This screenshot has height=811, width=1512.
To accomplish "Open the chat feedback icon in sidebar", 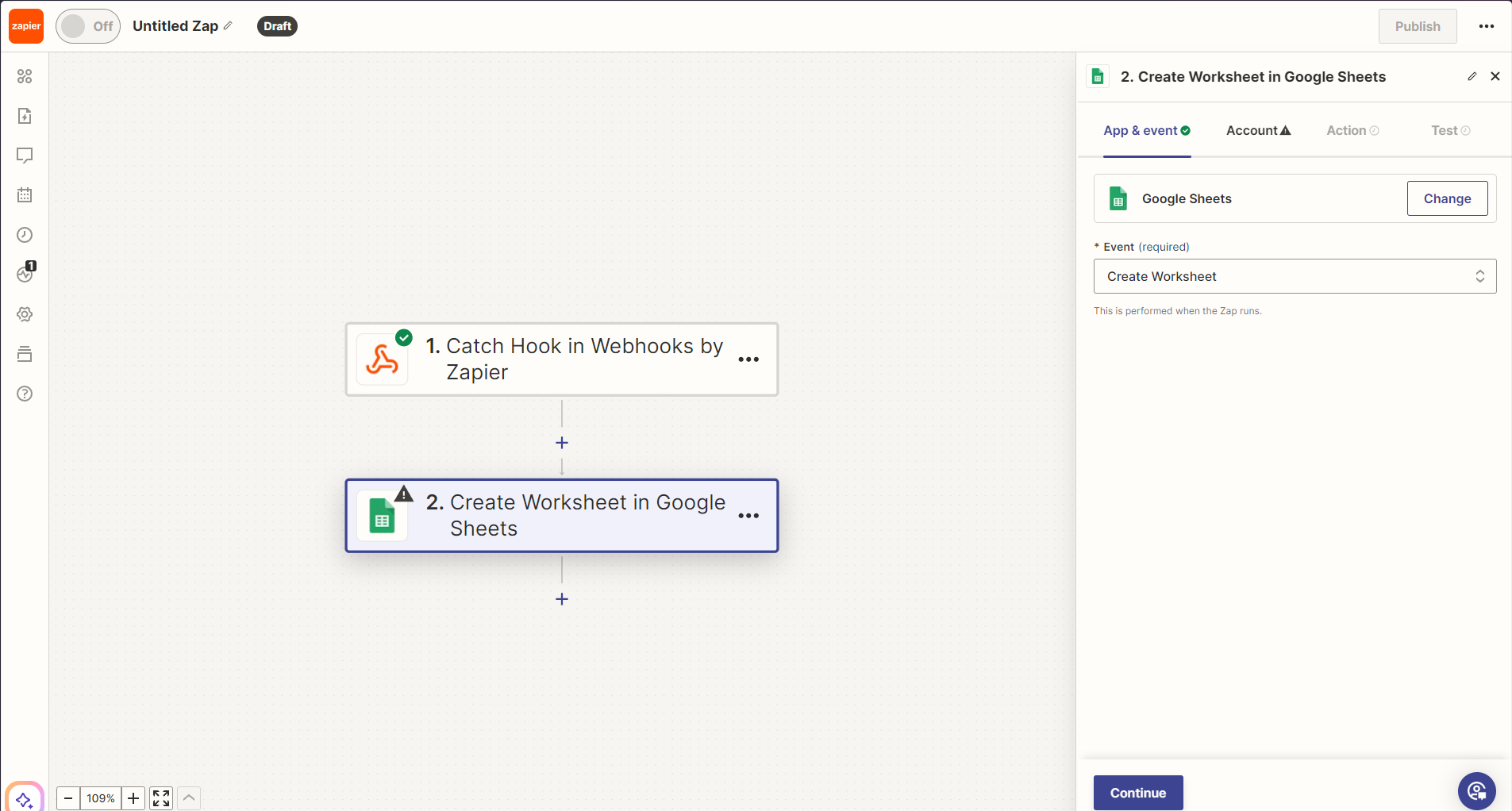I will (25, 156).
